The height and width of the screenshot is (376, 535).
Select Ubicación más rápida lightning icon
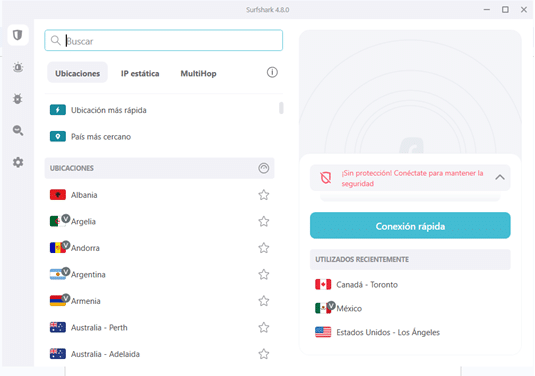(x=58, y=110)
